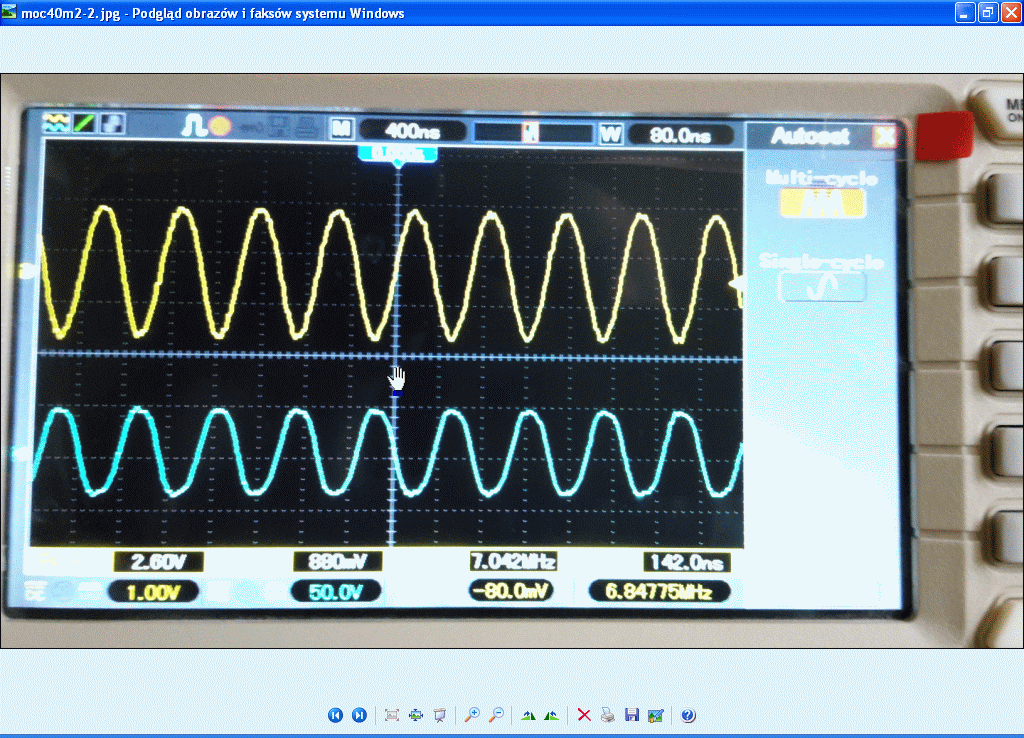The width and height of the screenshot is (1024, 738).
Task: Show image at actual size
Action: pos(416,715)
